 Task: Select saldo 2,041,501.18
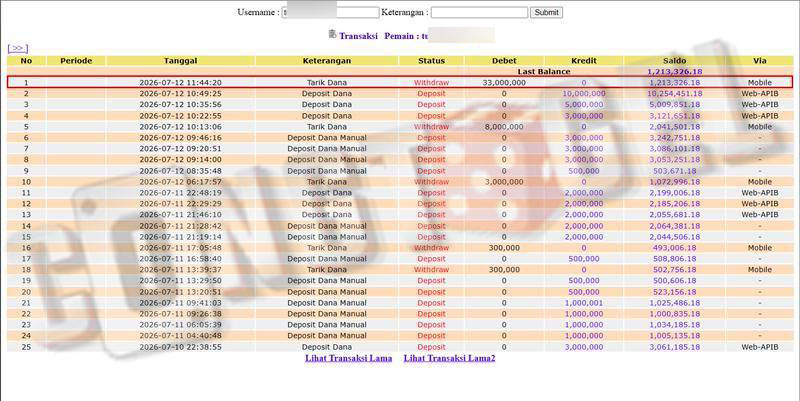click(x=674, y=127)
